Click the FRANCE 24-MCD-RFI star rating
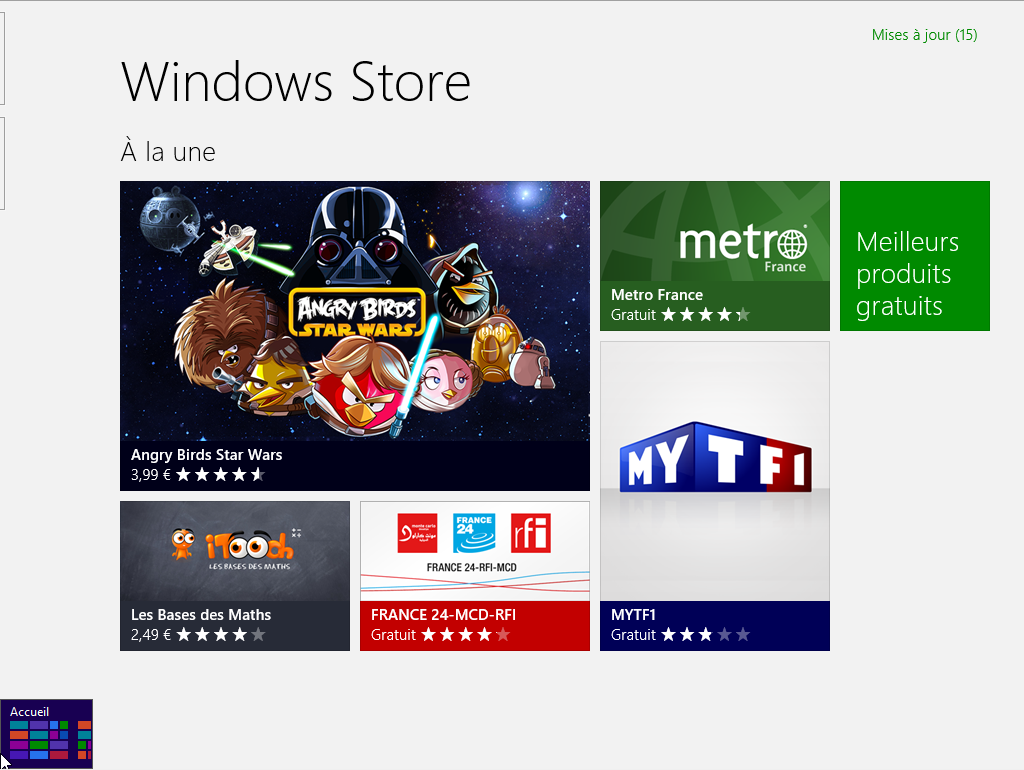 [465, 635]
